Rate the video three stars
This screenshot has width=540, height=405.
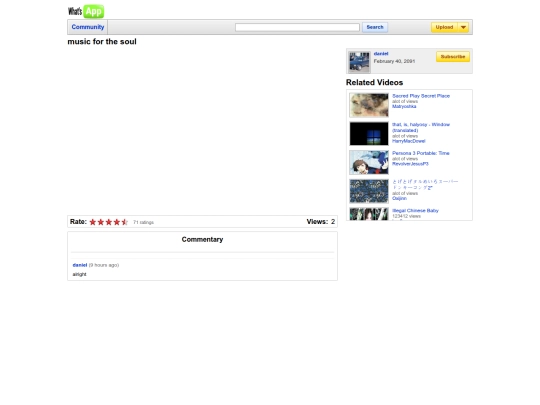point(108,222)
